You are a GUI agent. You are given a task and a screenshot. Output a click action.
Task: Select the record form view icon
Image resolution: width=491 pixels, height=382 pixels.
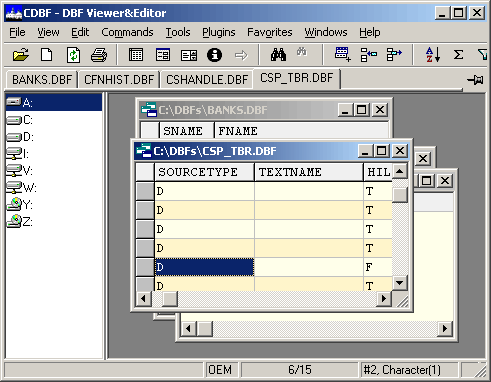point(163,55)
